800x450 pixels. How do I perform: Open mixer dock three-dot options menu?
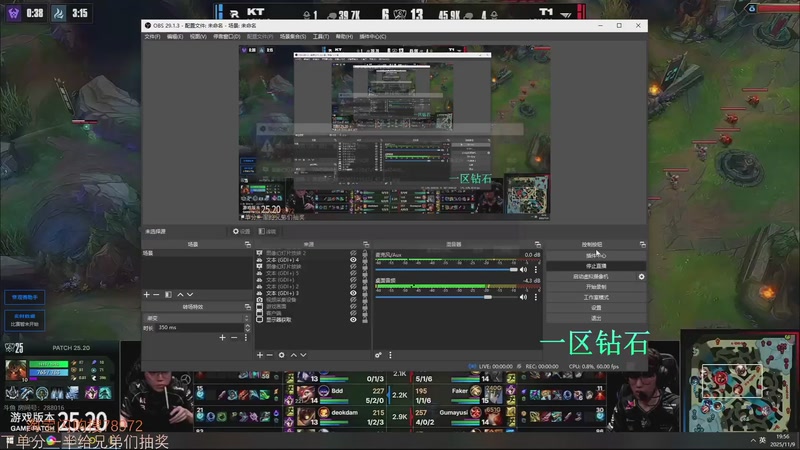tap(390, 355)
